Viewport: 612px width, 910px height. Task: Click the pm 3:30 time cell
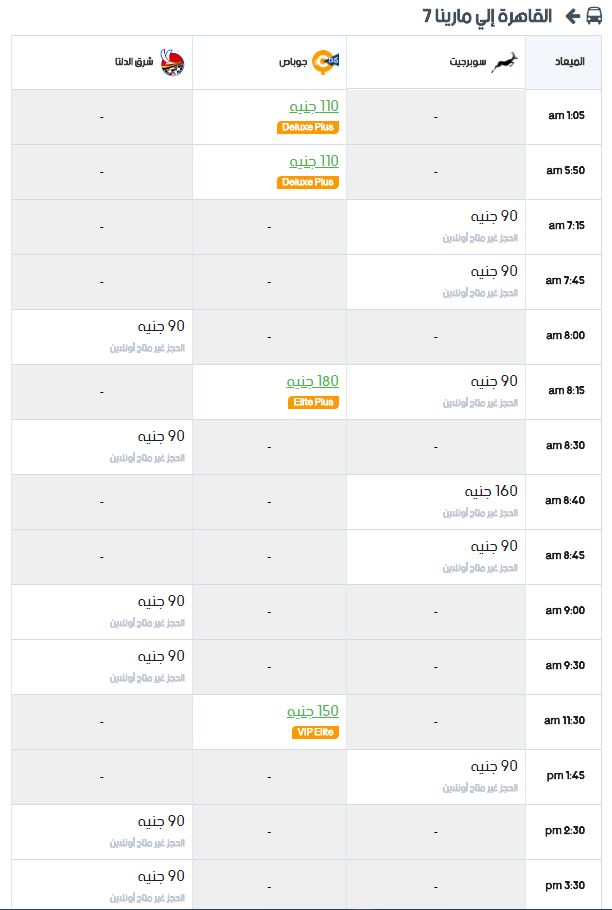click(x=563, y=885)
